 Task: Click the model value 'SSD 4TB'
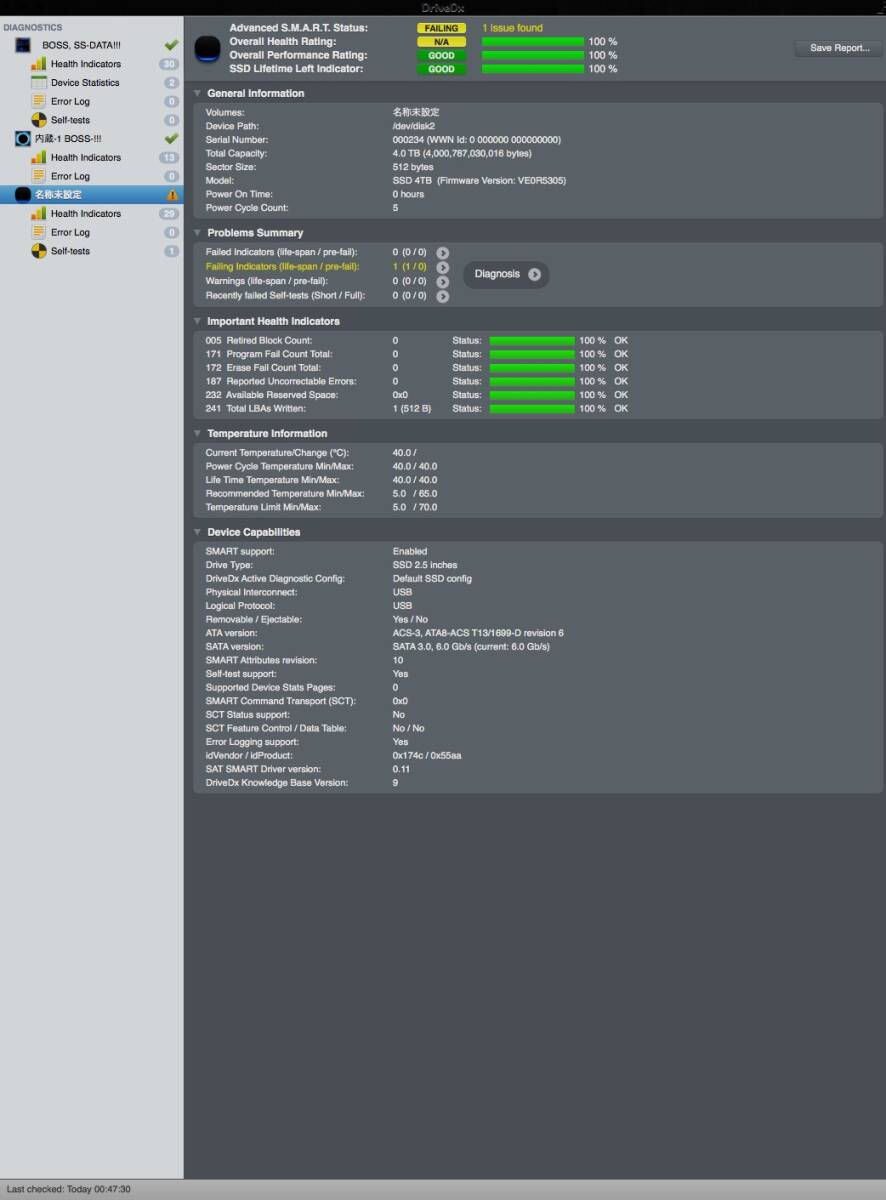coord(413,181)
